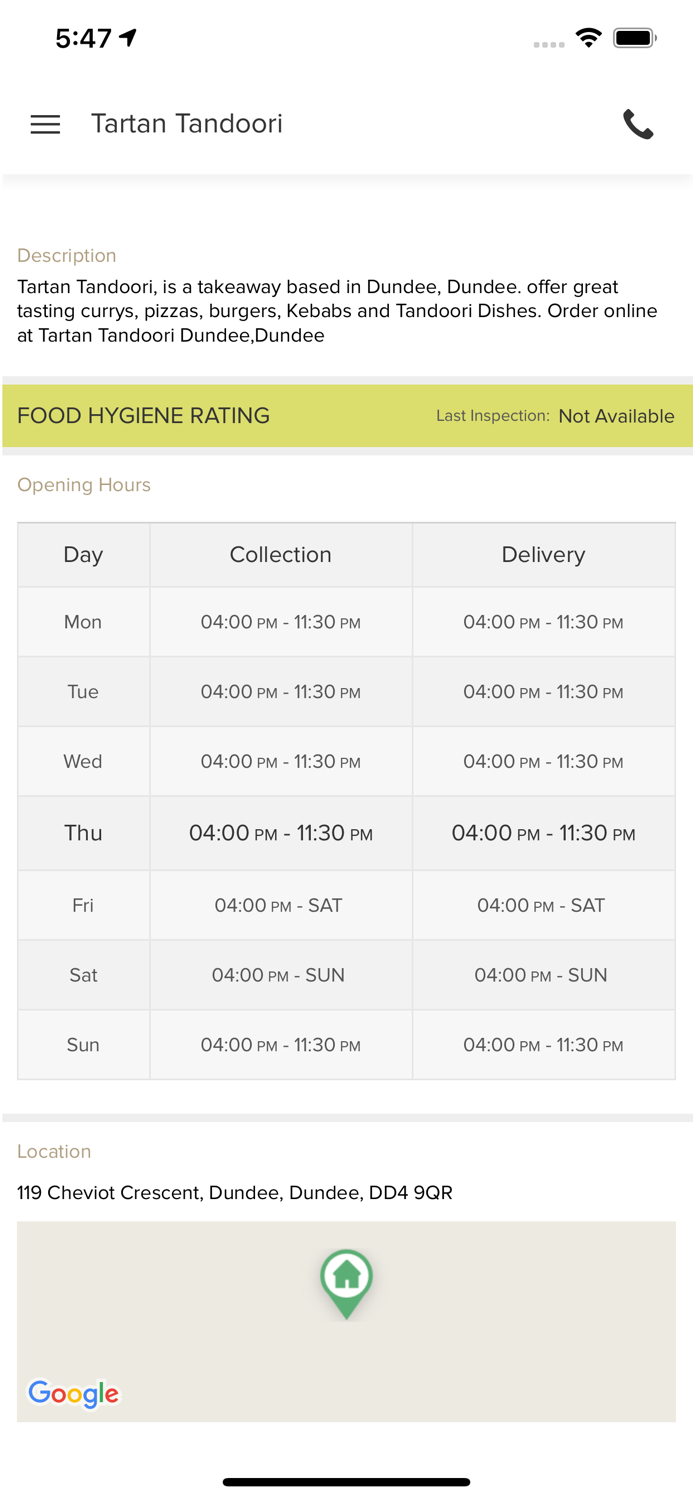Tap the Day column header
693x1500 pixels.
tap(83, 555)
